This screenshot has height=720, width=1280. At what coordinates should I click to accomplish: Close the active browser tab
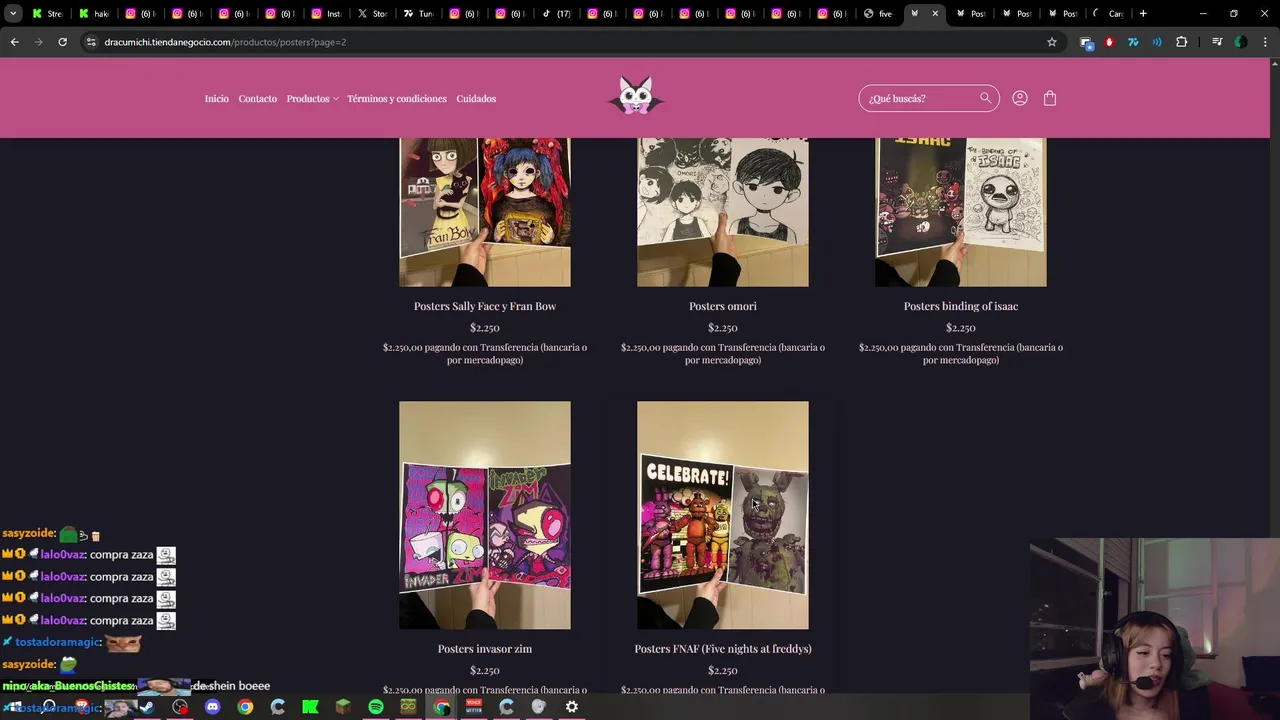click(935, 13)
